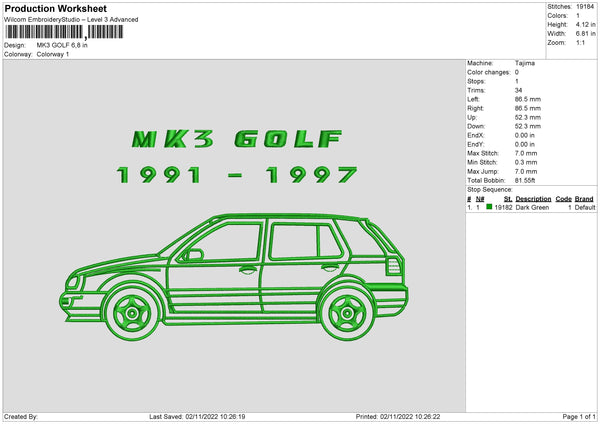Click the 'Brand' column header
Viewport: 600px width, 424px height.
tap(584, 199)
